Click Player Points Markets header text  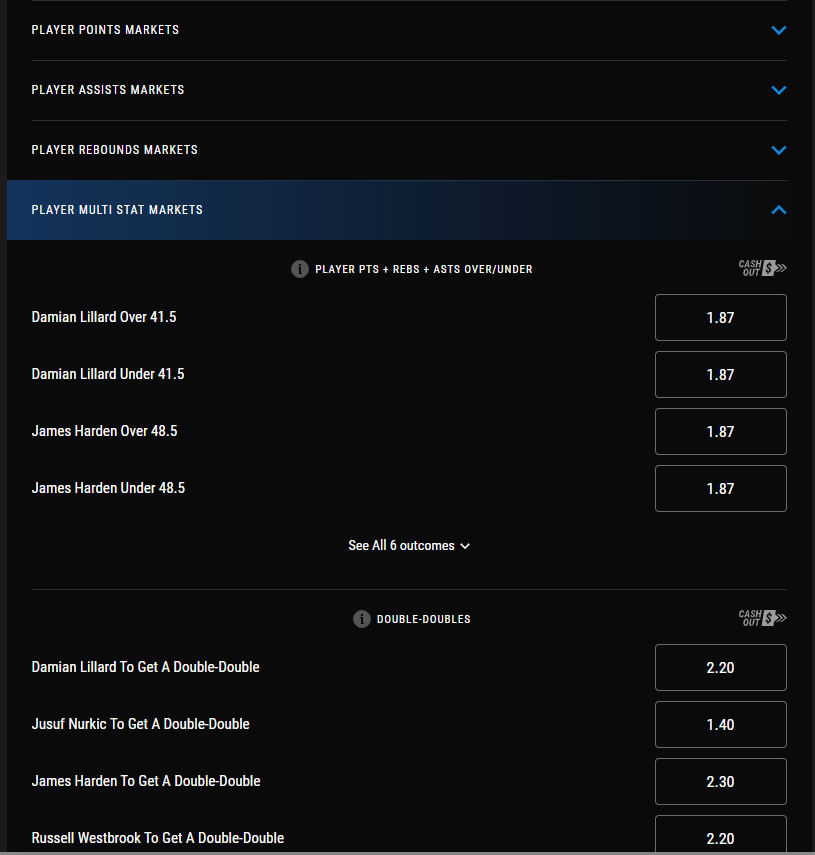coord(105,30)
